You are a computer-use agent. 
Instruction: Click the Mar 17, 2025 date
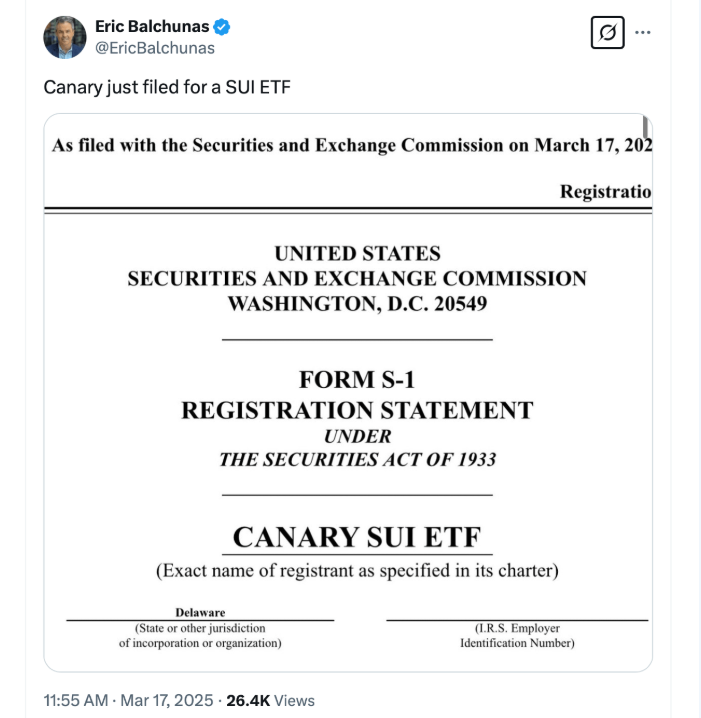pyautogui.click(x=167, y=700)
